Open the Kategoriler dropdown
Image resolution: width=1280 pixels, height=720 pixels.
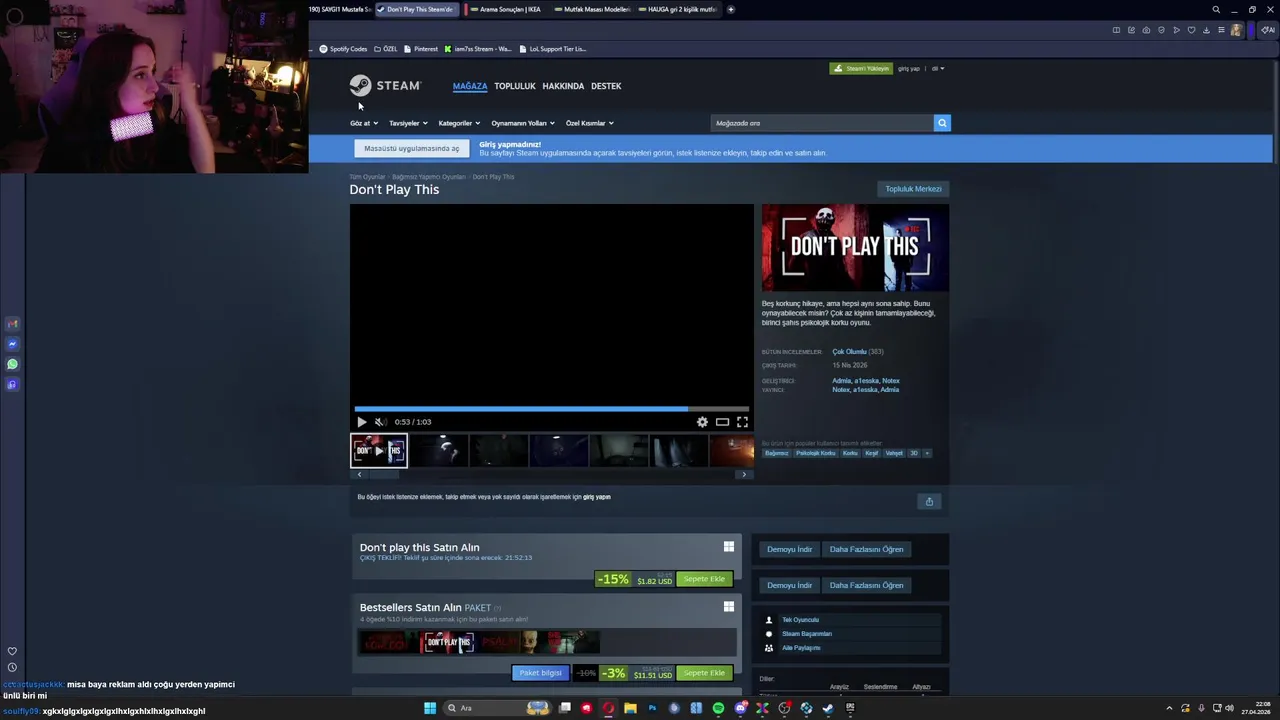[x=459, y=123]
